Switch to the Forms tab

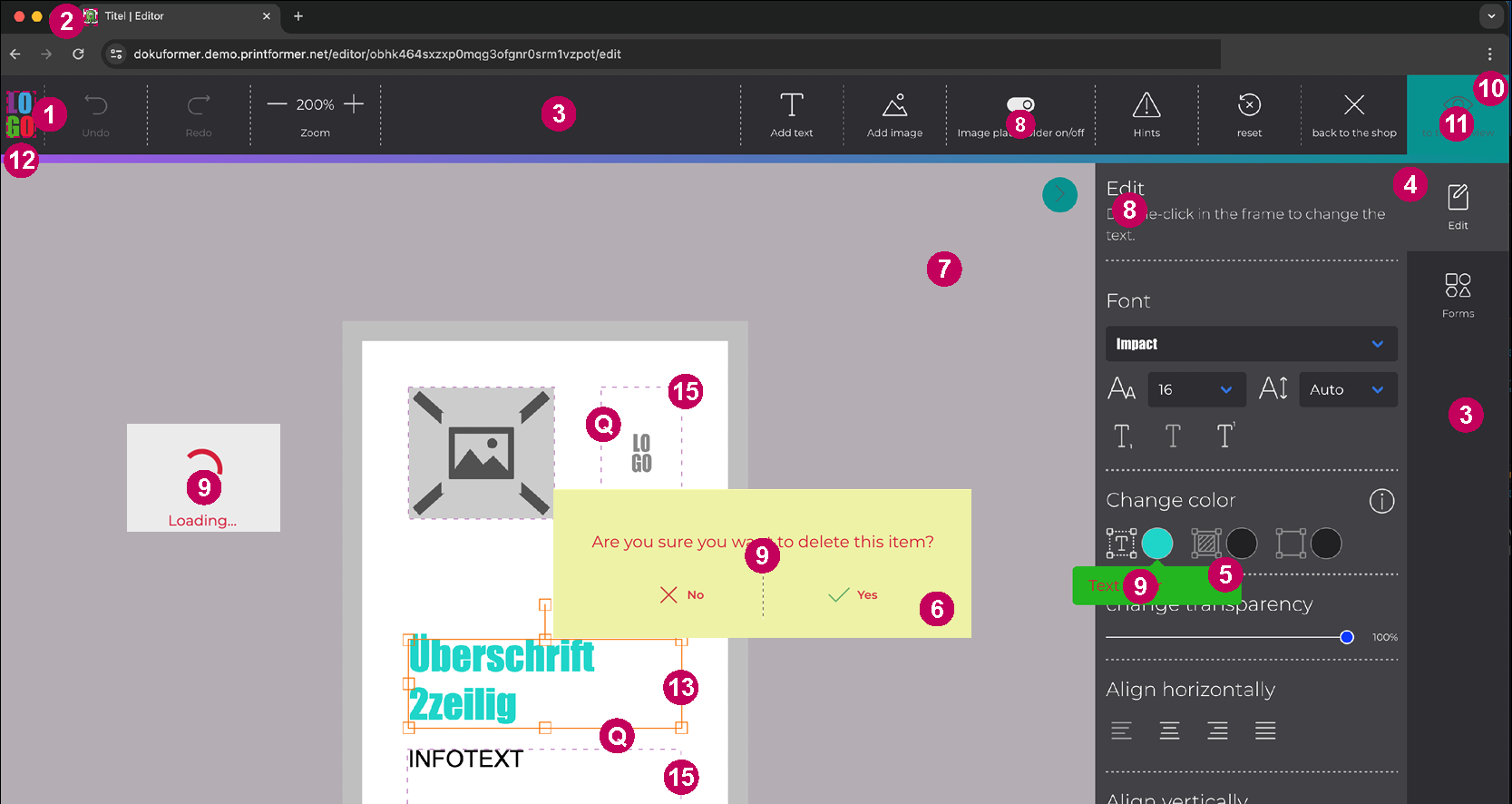click(x=1458, y=295)
